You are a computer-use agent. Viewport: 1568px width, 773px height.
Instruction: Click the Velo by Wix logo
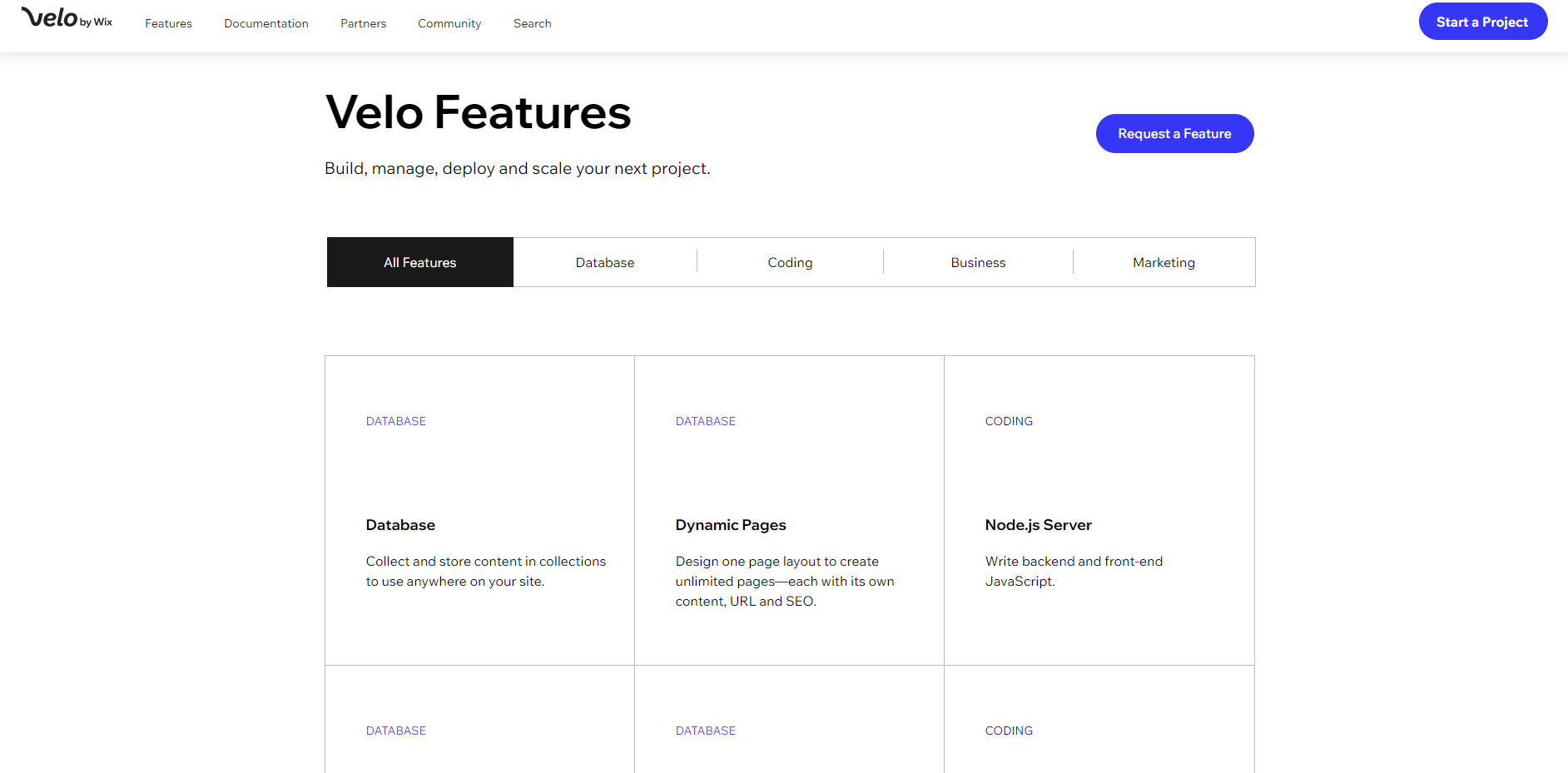pyautogui.click(x=67, y=18)
